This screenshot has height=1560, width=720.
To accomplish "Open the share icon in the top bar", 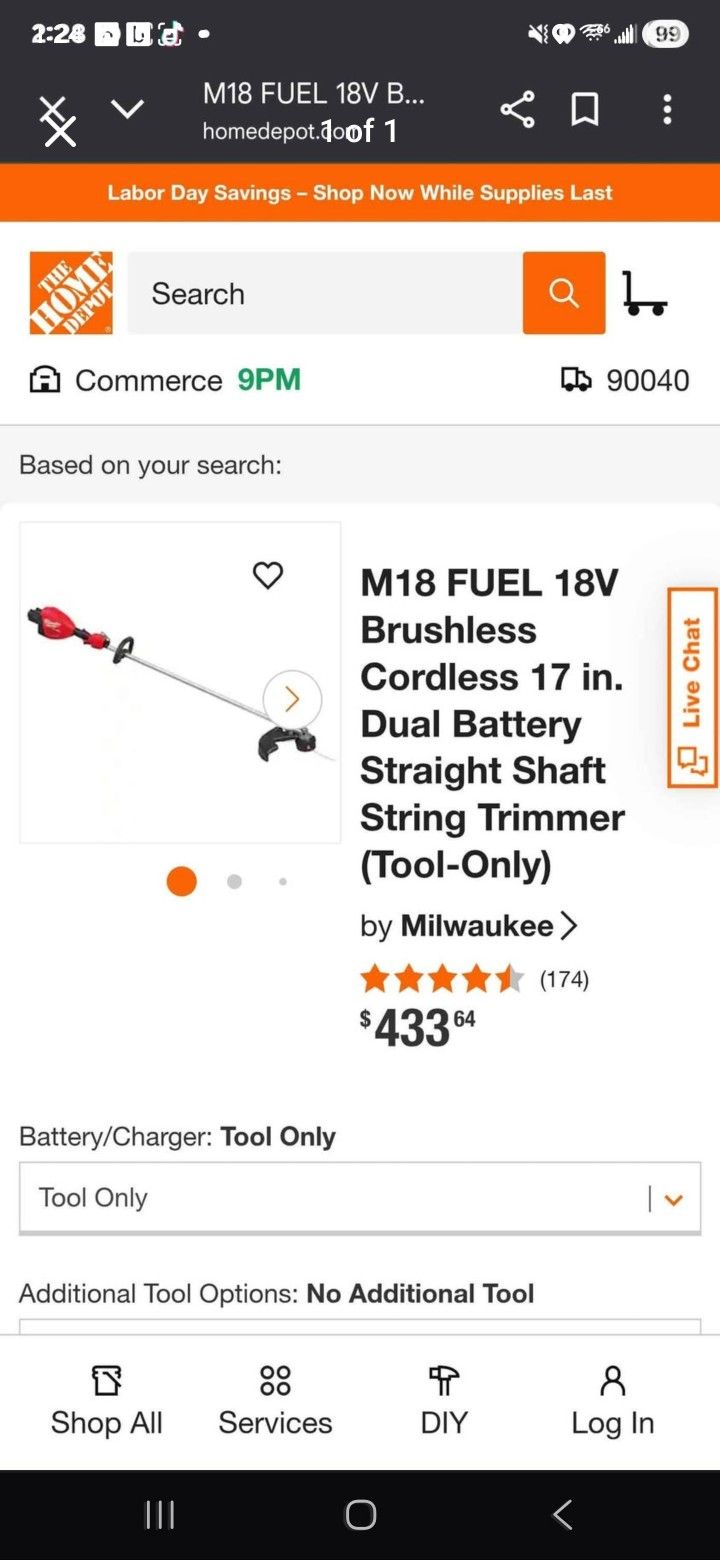I will coord(516,110).
